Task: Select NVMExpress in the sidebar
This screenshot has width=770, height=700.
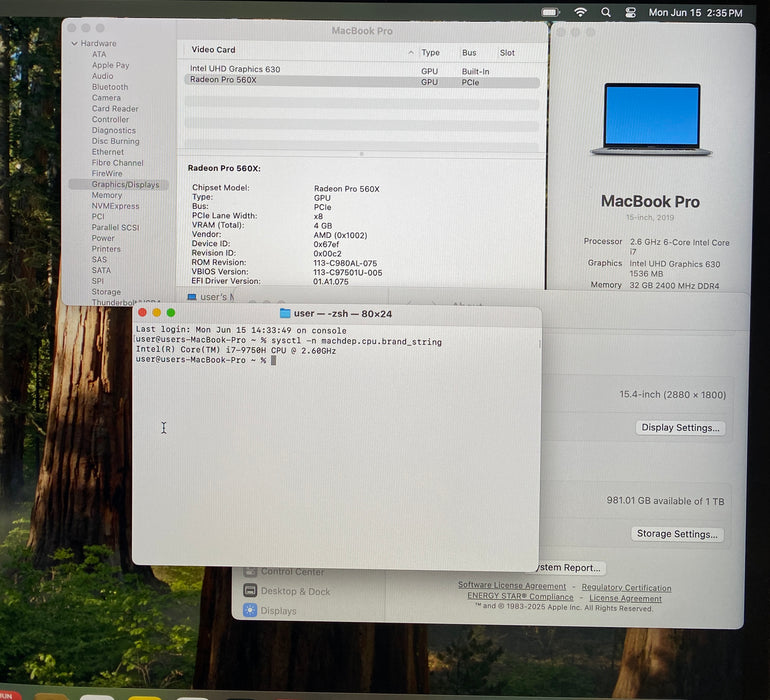Action: [x=115, y=205]
